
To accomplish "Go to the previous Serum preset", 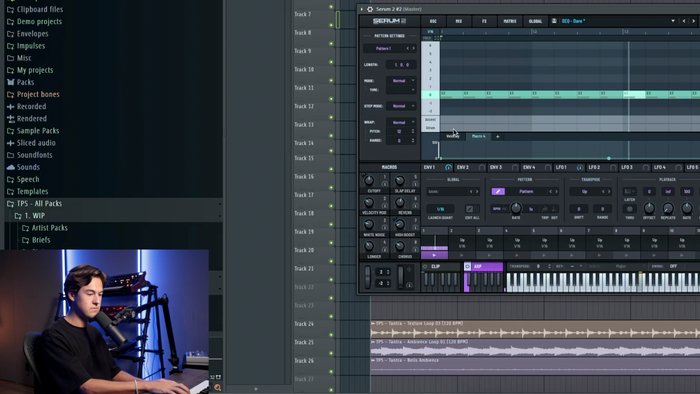I will pos(684,21).
